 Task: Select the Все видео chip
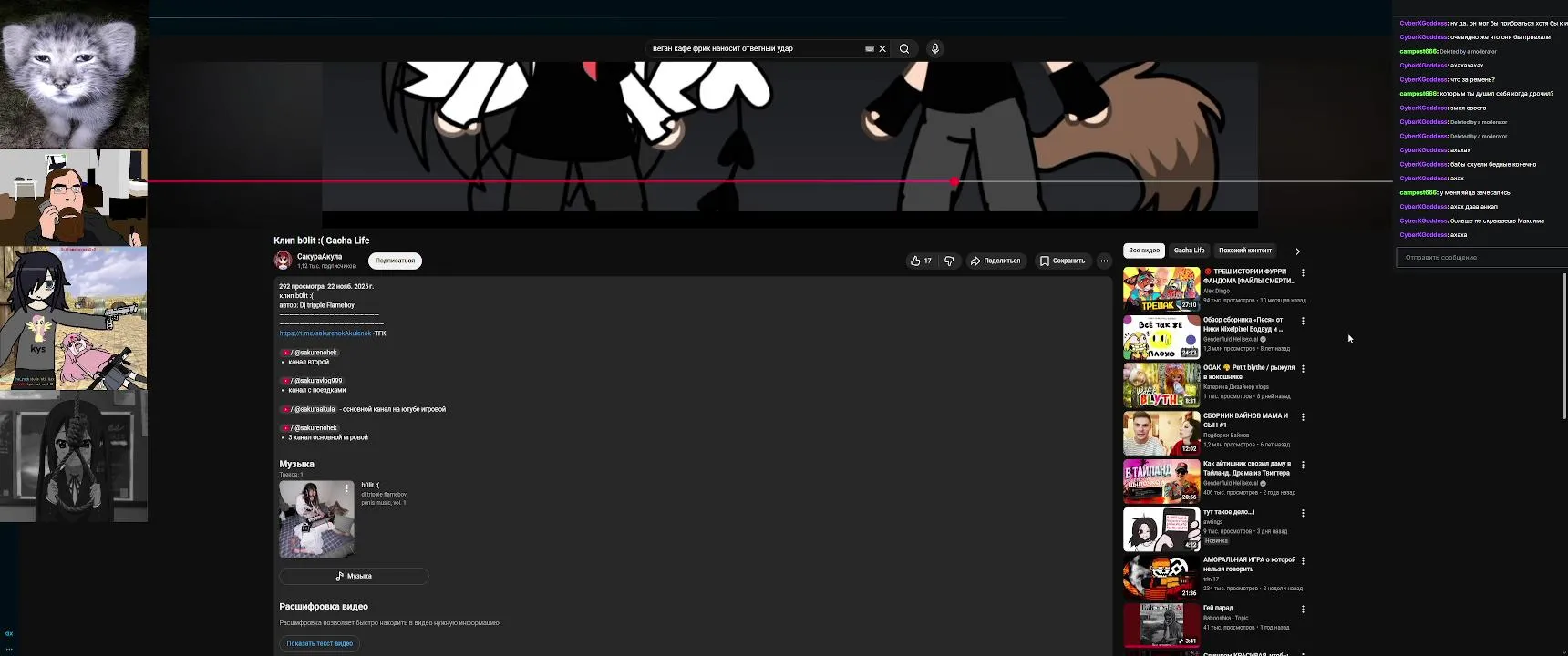1144,251
